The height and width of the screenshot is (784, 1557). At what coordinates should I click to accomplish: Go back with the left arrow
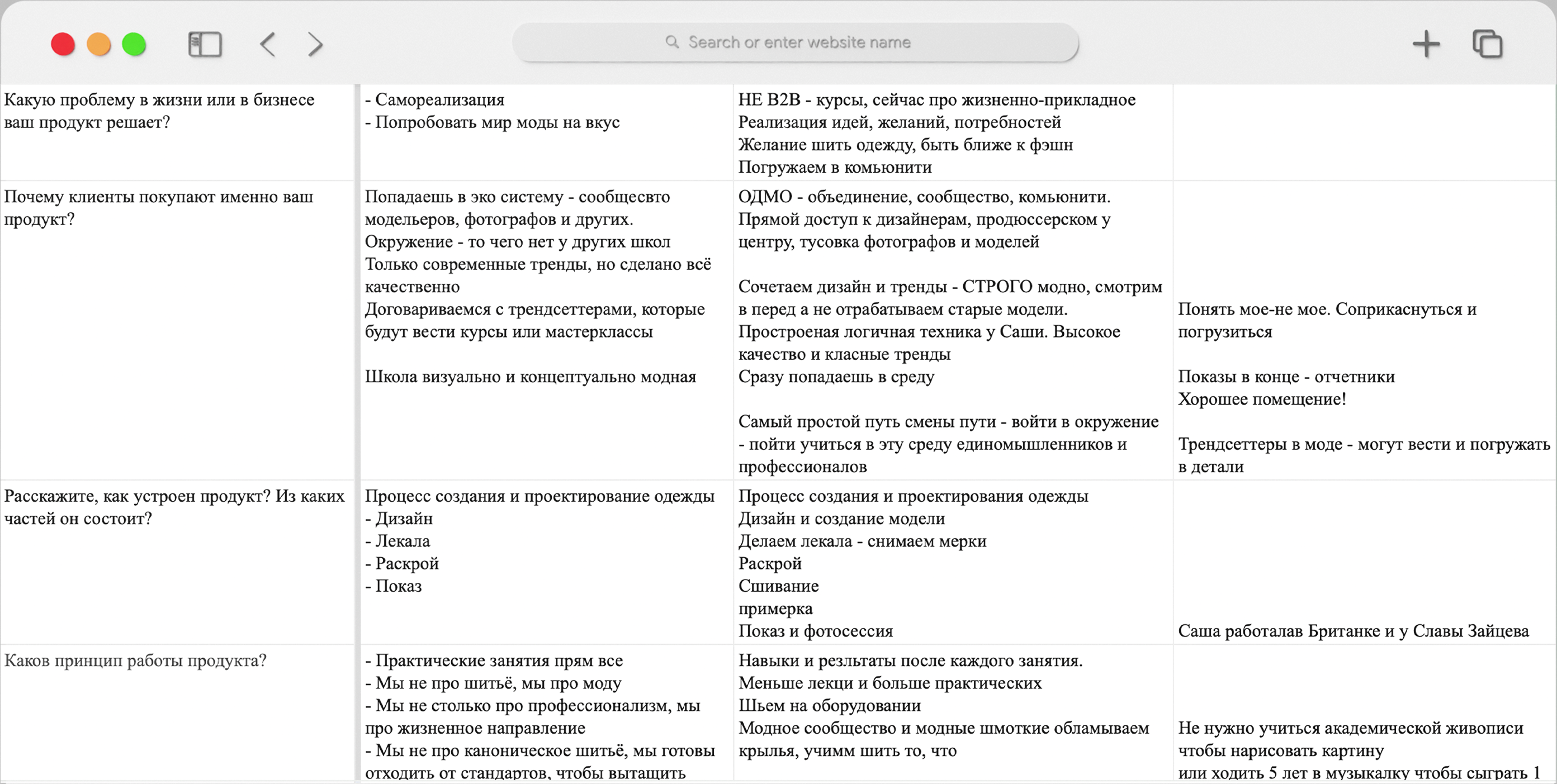click(268, 44)
